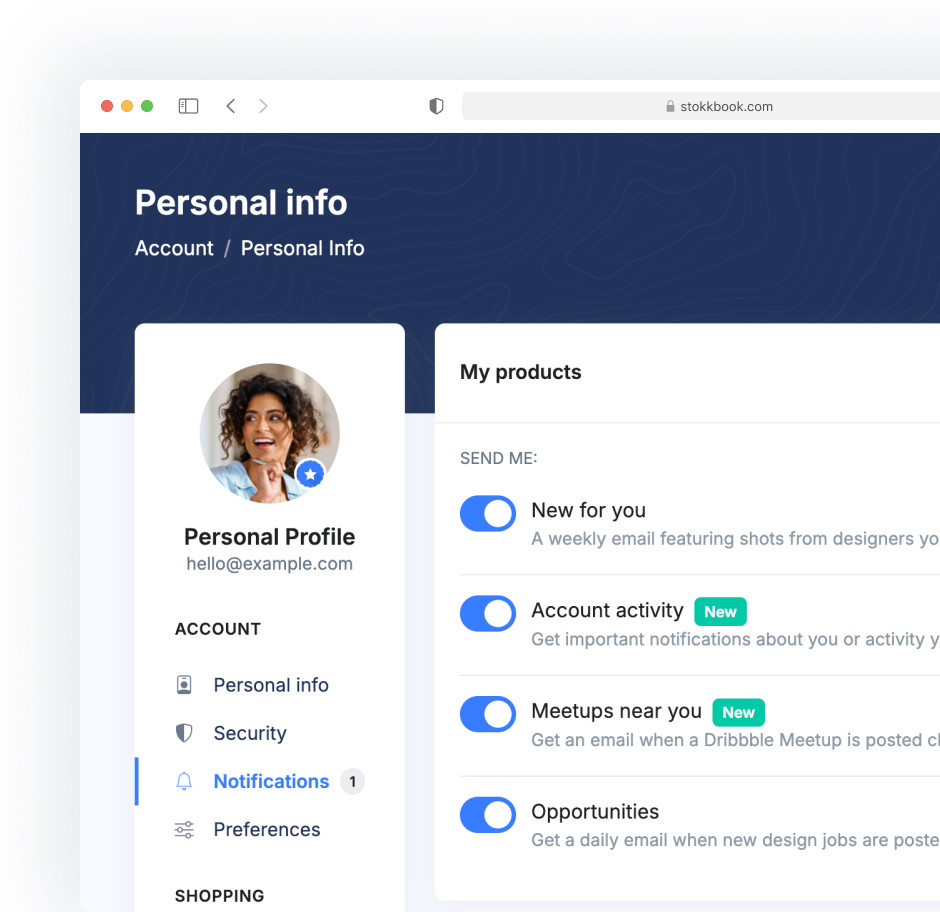The height and width of the screenshot is (912, 940).
Task: Click the Dribbble Meetup description text
Action: [x=736, y=740]
